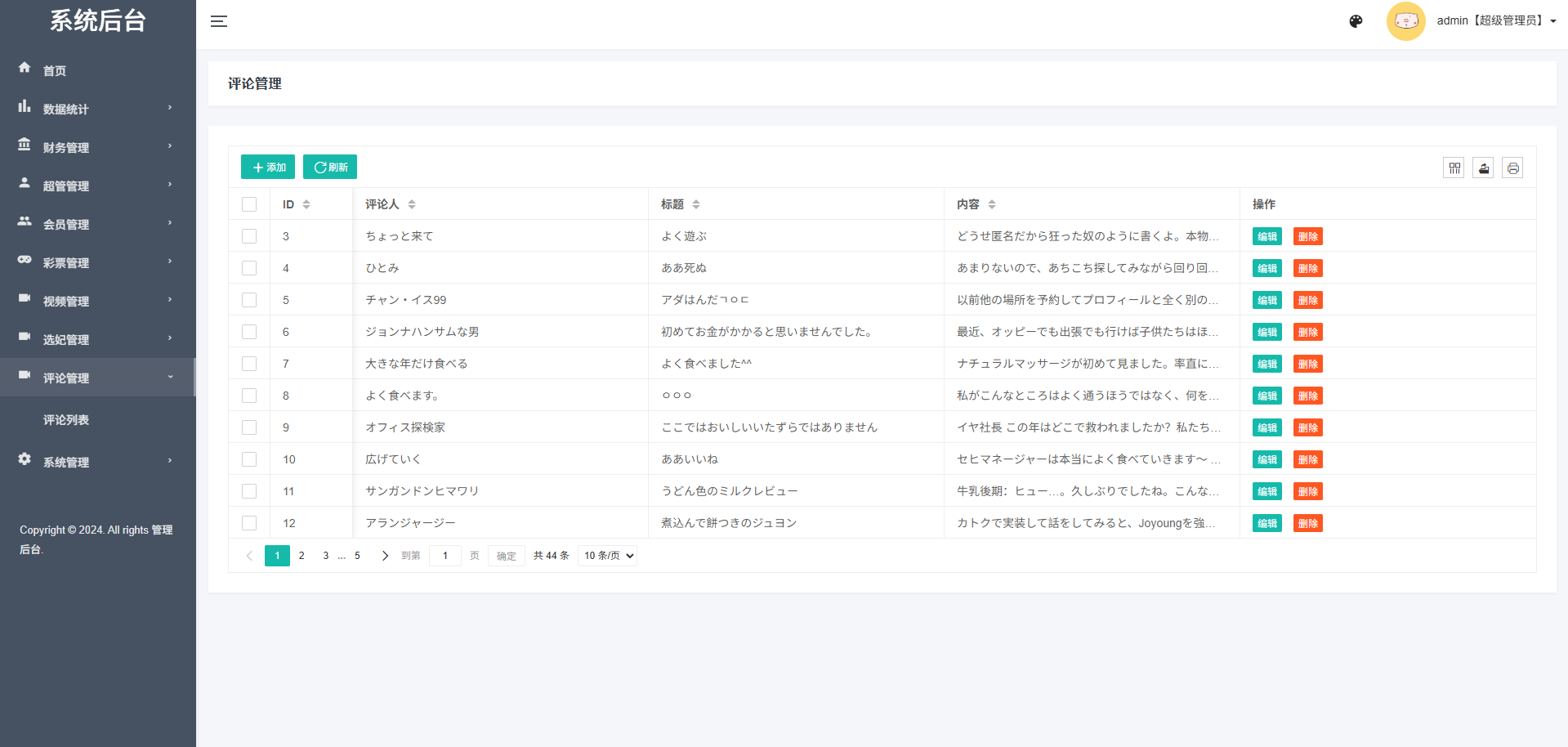Viewport: 1568px width, 747px height.
Task: Open the admin user dropdown menu
Action: 1495,21
